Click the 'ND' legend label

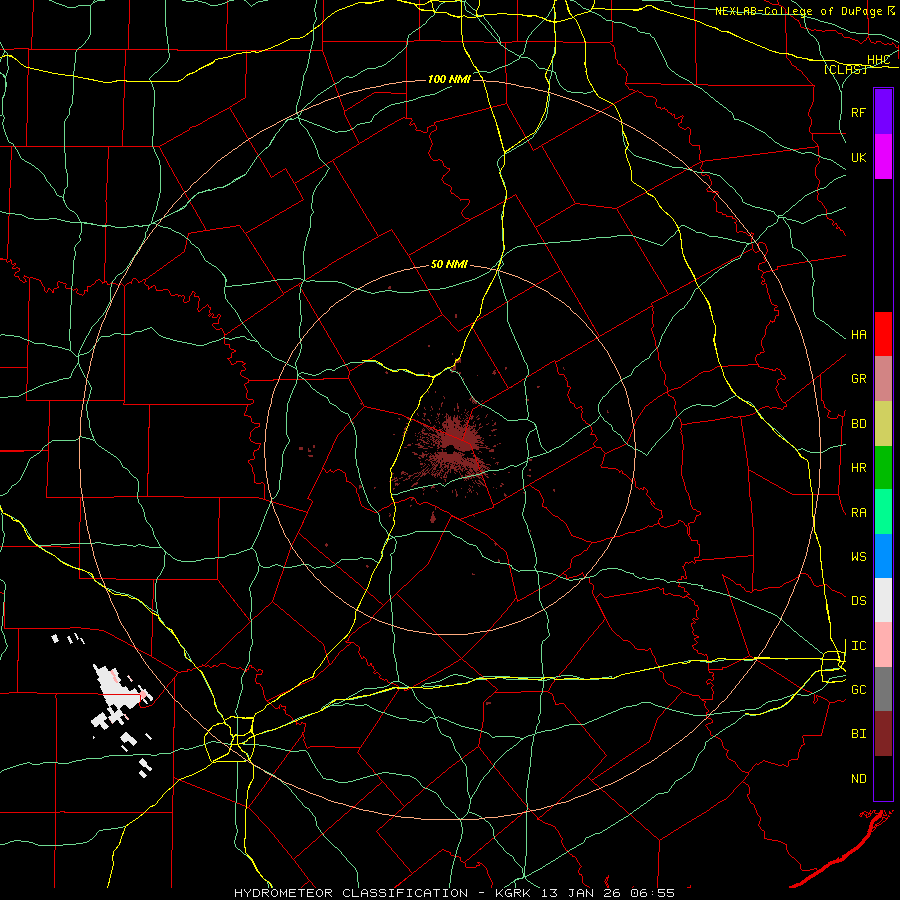click(858, 779)
